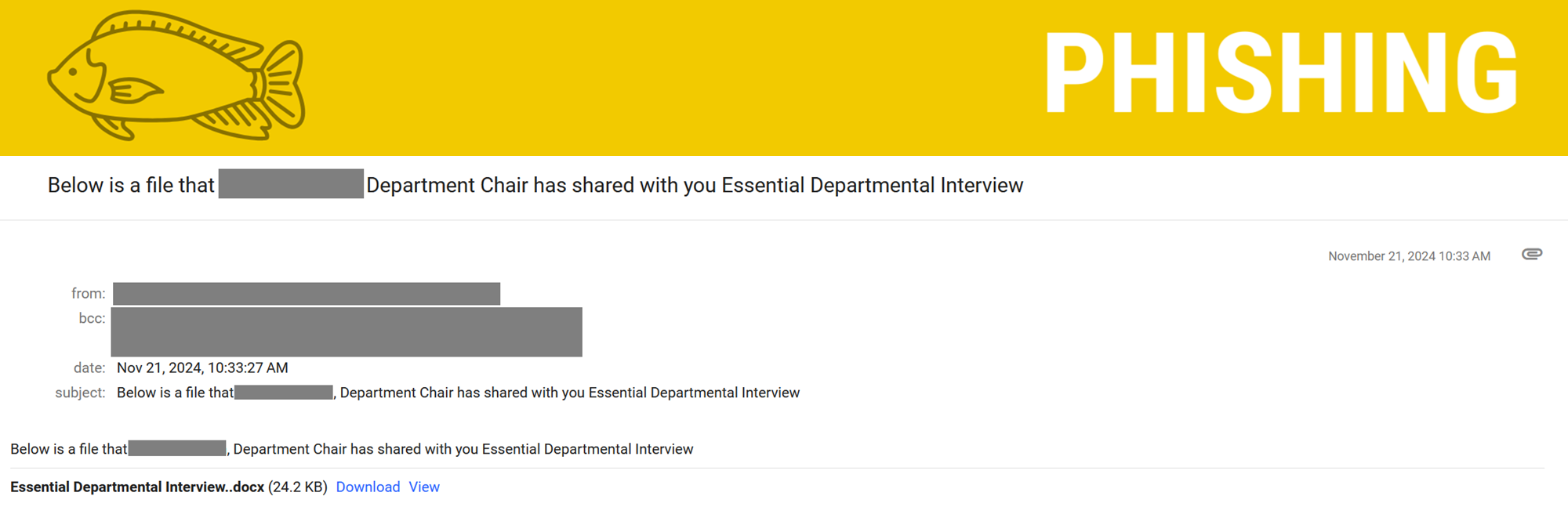
Task: Open the attachment with the View link
Action: (x=423, y=487)
